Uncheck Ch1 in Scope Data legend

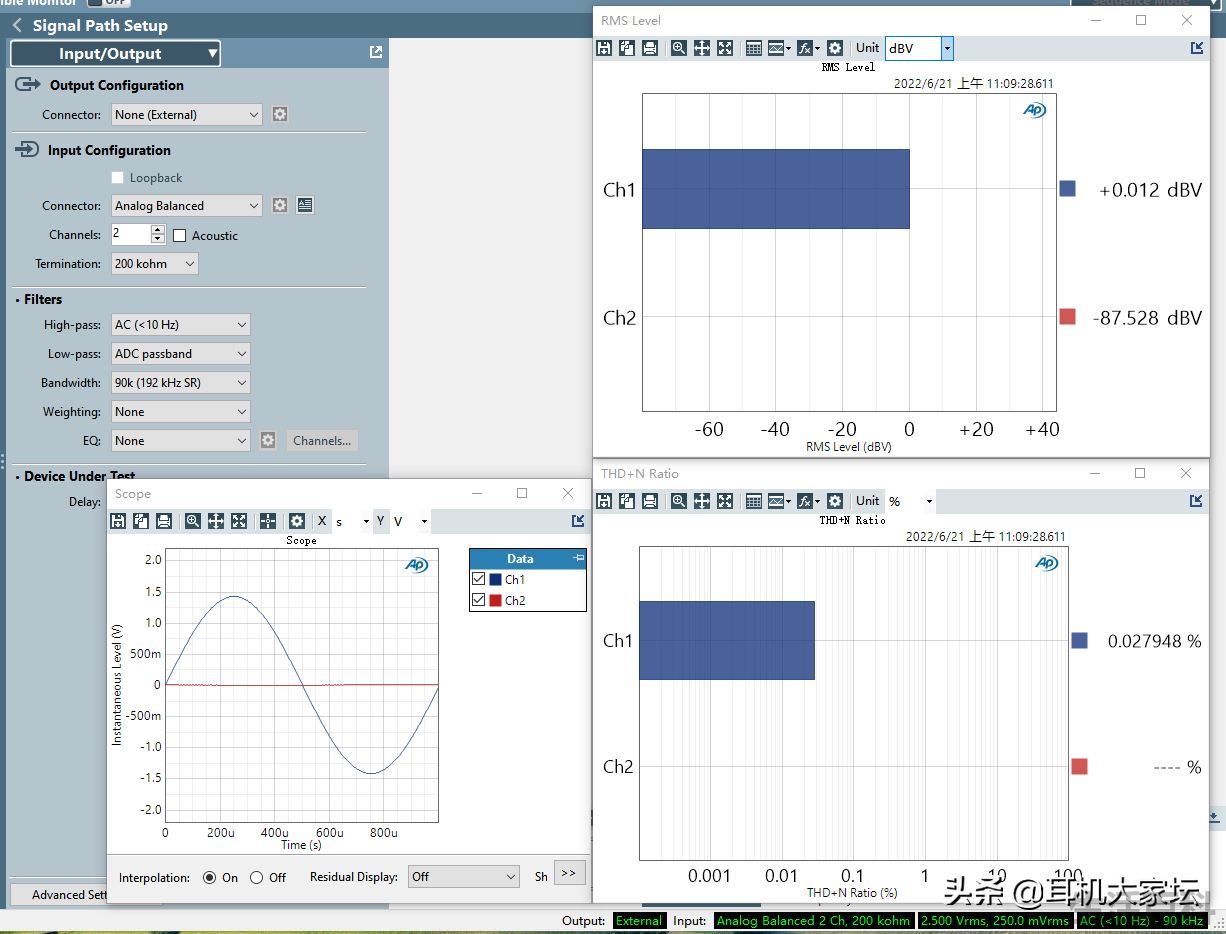pyautogui.click(x=479, y=579)
